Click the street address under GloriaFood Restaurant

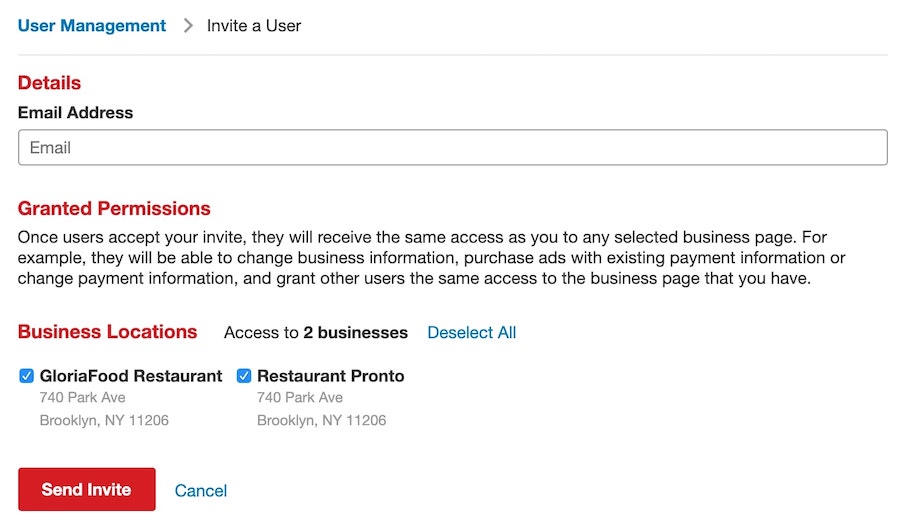click(82, 398)
